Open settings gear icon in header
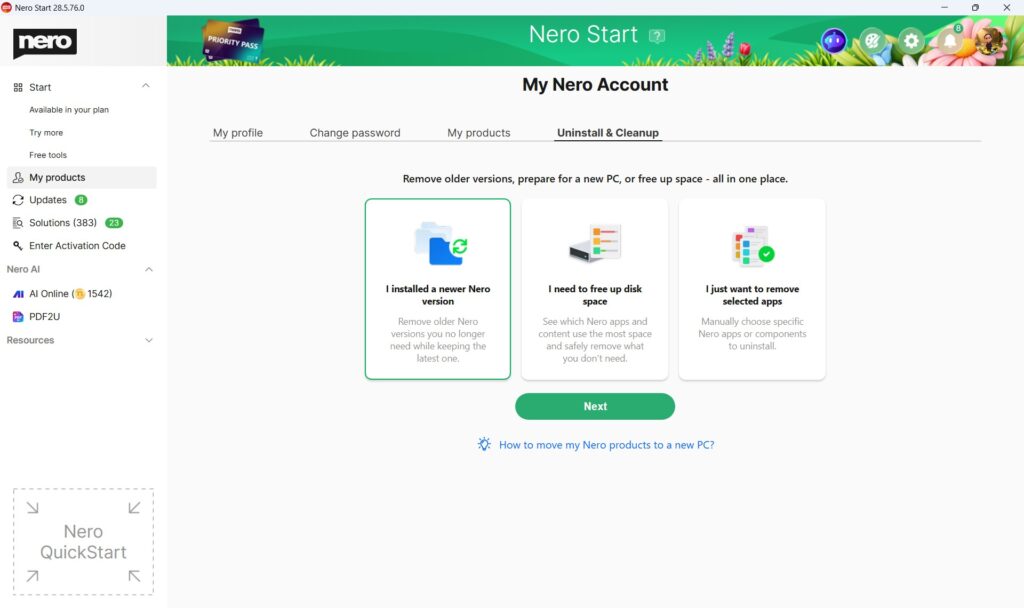The height and width of the screenshot is (608, 1024). [911, 41]
